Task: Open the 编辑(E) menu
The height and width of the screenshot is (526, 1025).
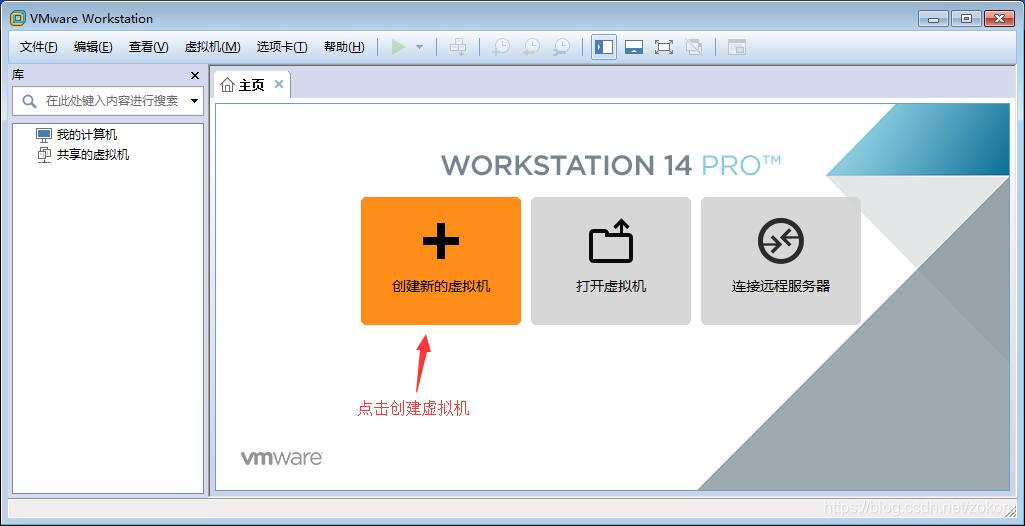Action: [93, 47]
